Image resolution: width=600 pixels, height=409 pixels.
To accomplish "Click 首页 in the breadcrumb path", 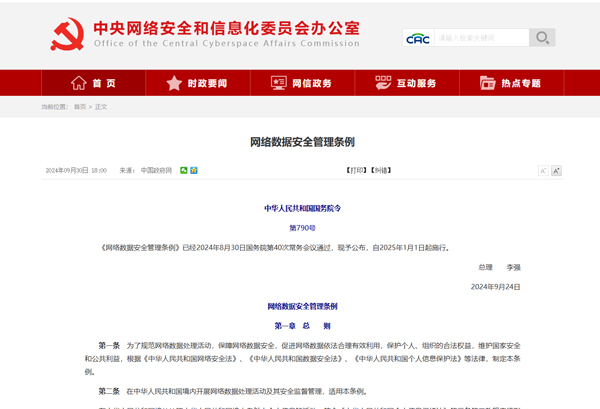I will point(80,106).
